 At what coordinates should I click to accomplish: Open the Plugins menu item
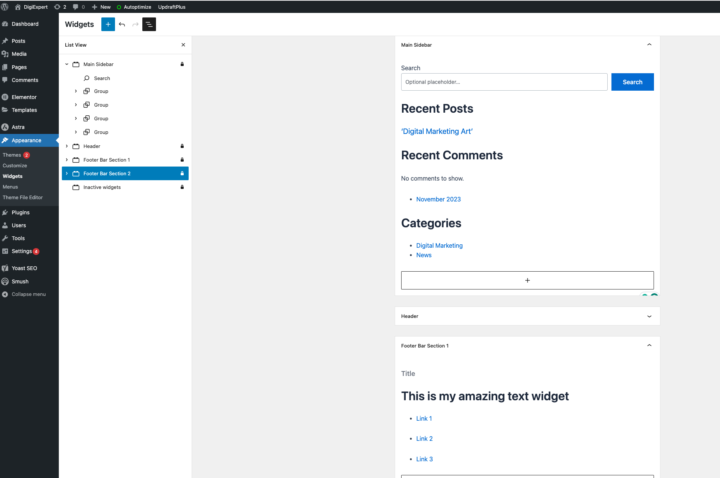(20, 212)
